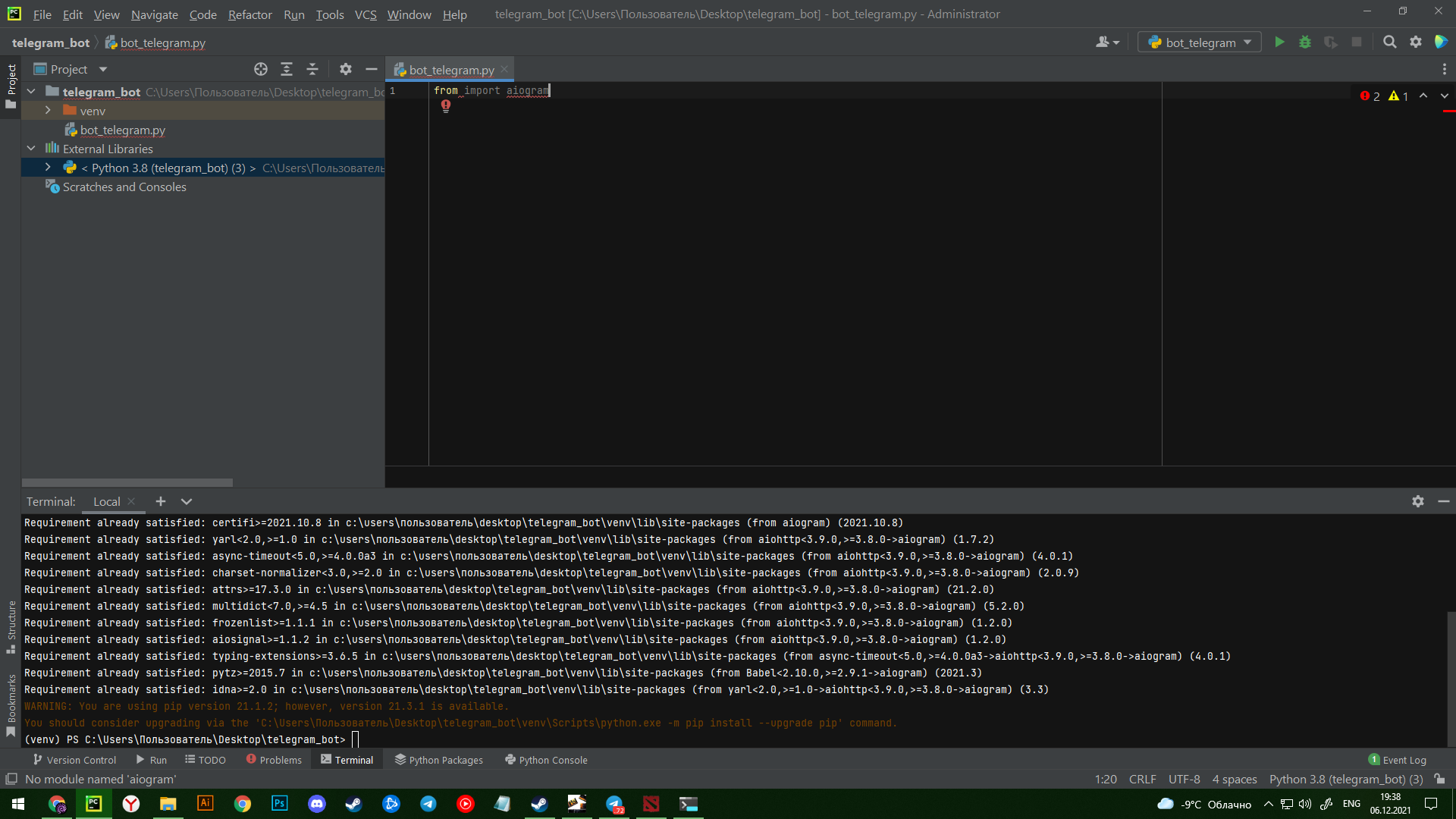
Task: Open Python Packages tool window
Action: 439,760
